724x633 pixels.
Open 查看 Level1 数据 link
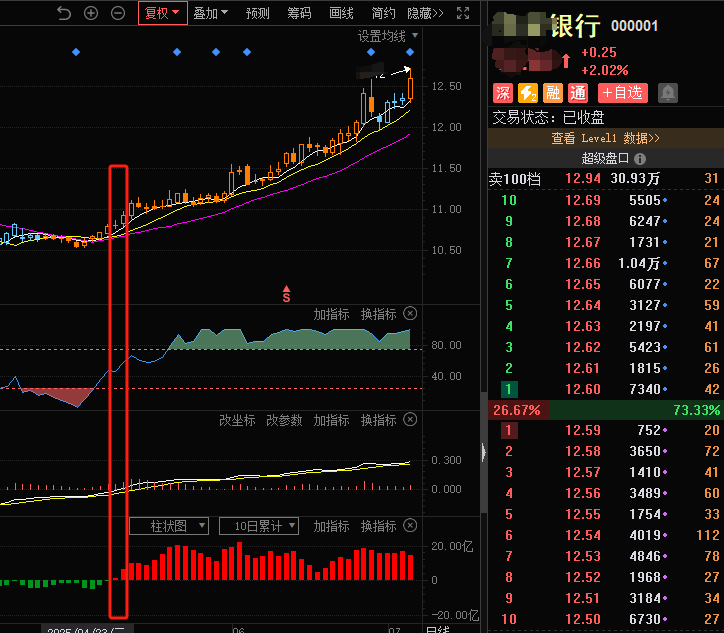click(x=605, y=138)
